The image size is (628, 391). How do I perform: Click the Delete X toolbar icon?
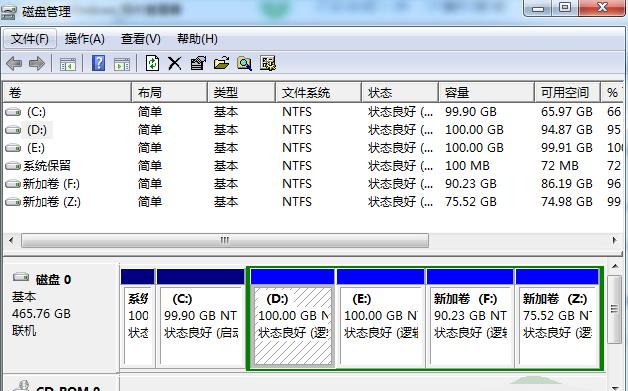click(x=175, y=63)
